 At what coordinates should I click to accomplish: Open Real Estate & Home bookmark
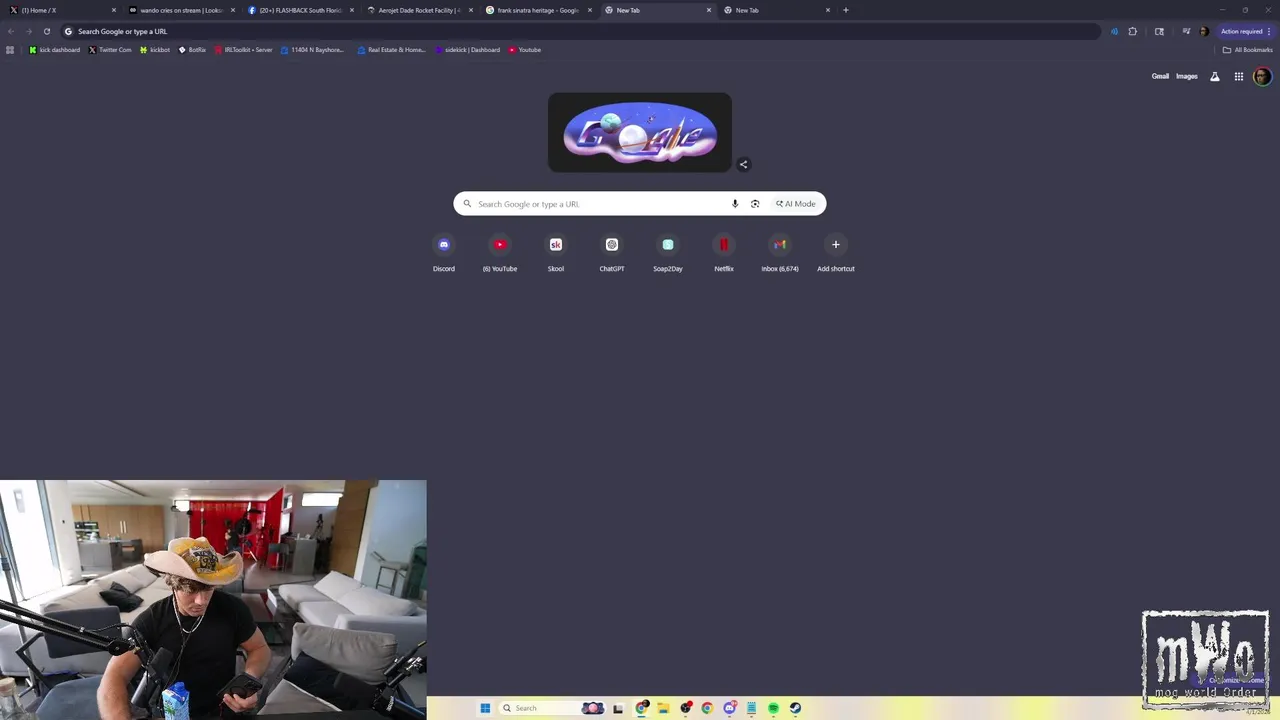(391, 50)
